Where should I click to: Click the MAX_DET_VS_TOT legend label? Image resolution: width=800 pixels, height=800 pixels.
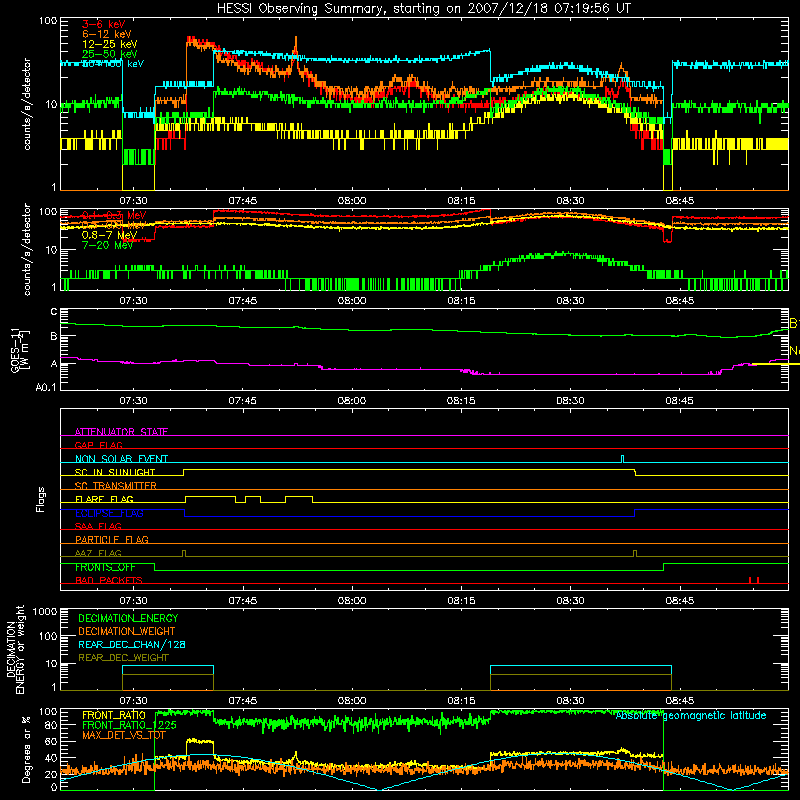pos(124,735)
